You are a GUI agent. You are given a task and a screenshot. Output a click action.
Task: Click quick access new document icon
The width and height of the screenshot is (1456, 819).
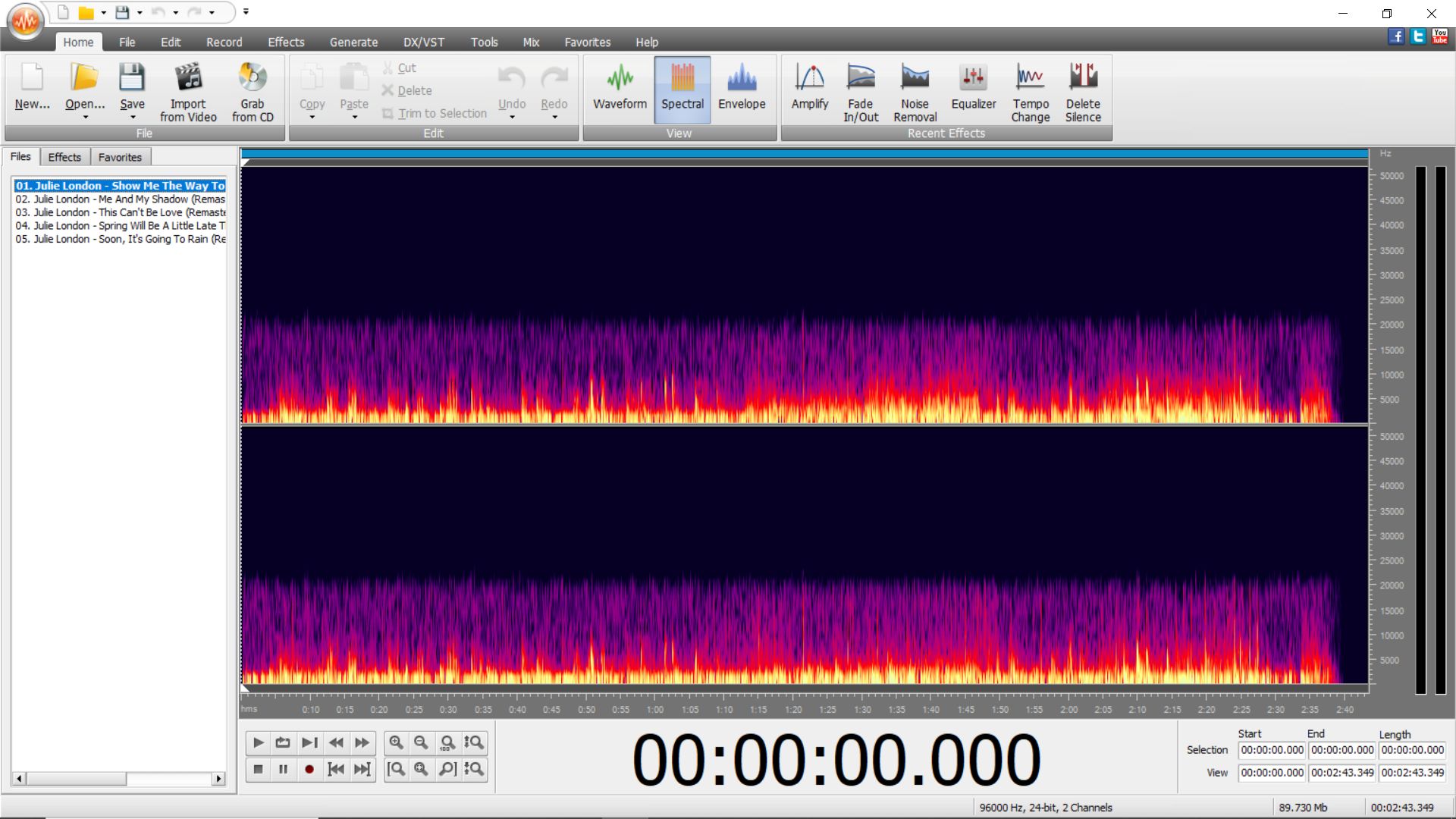[x=63, y=12]
